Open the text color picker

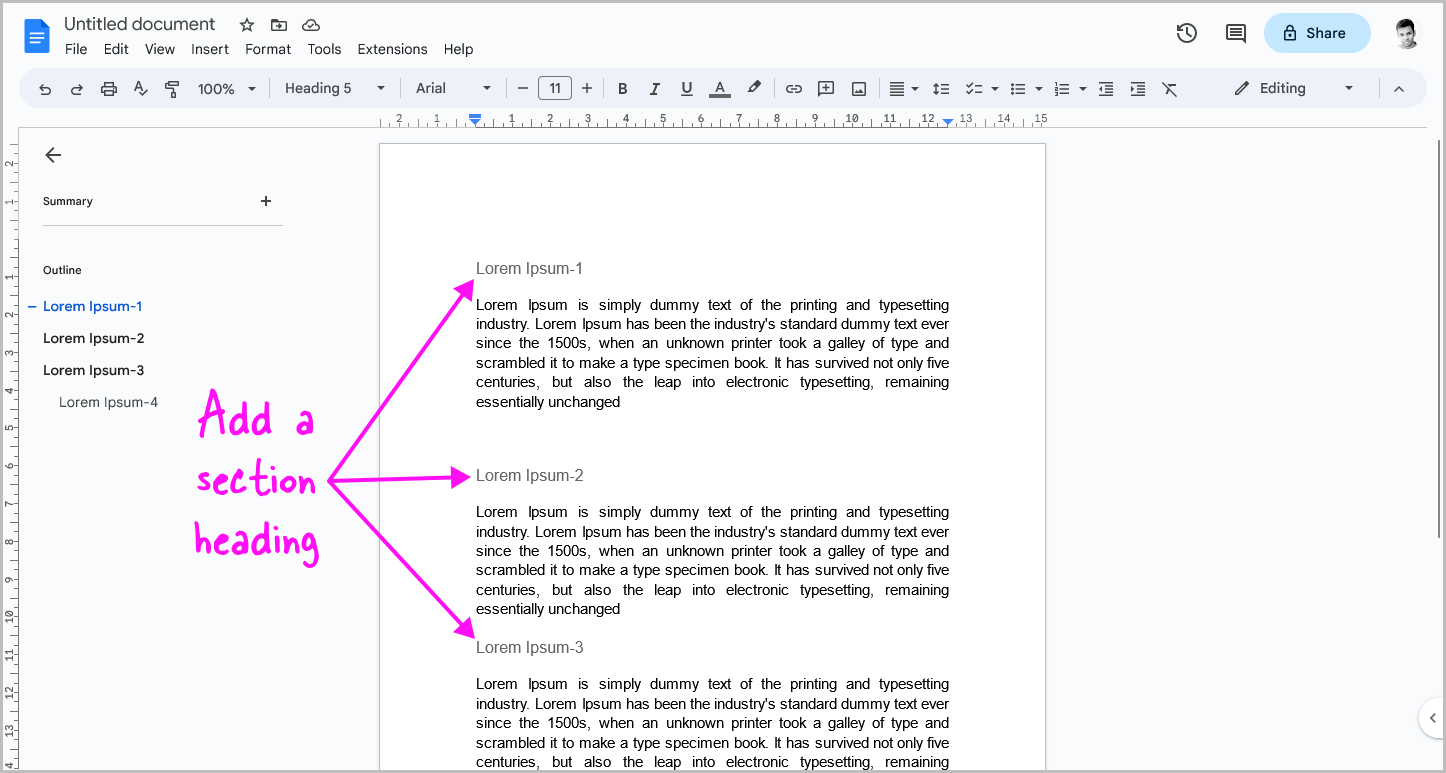[719, 88]
